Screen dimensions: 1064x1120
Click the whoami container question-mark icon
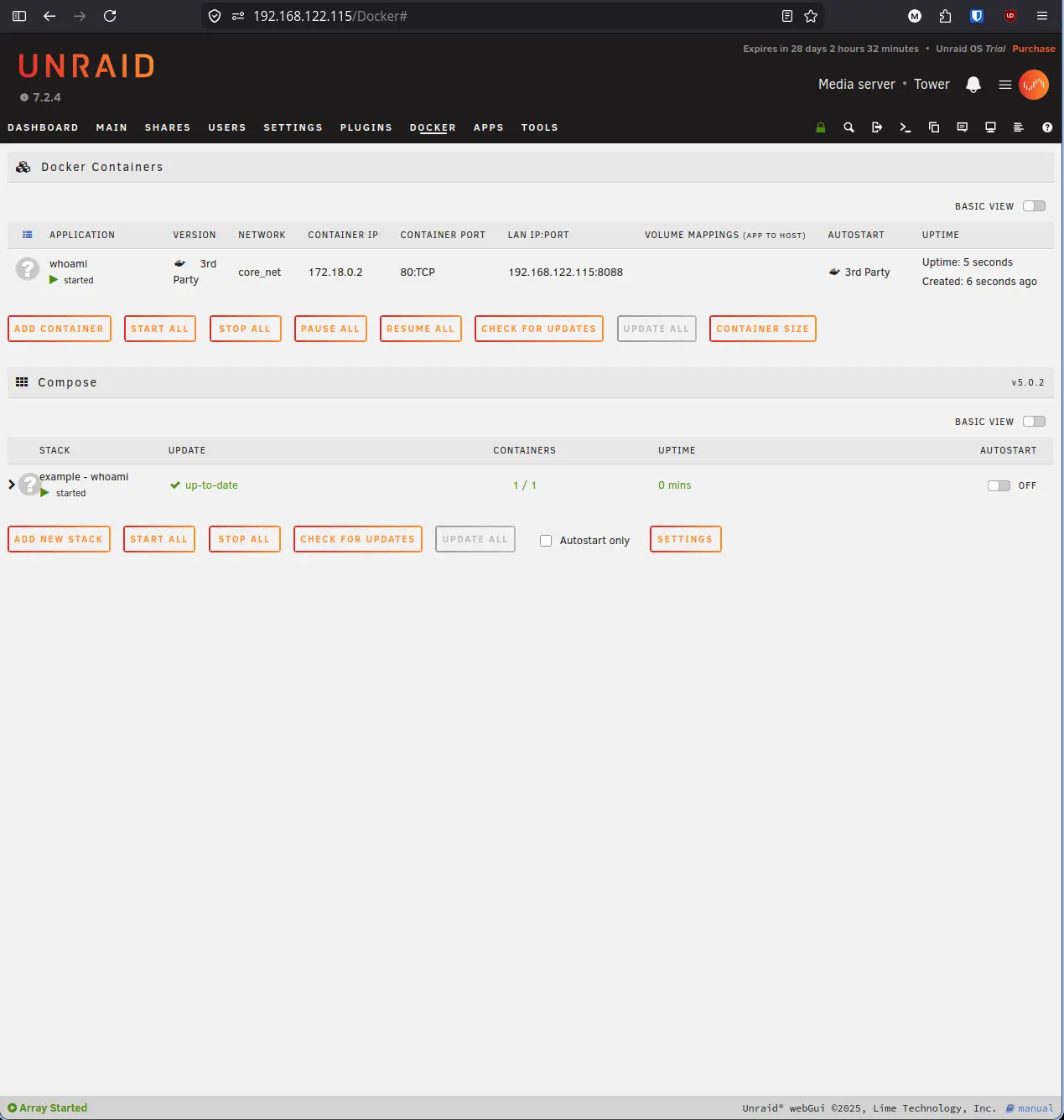(28, 269)
